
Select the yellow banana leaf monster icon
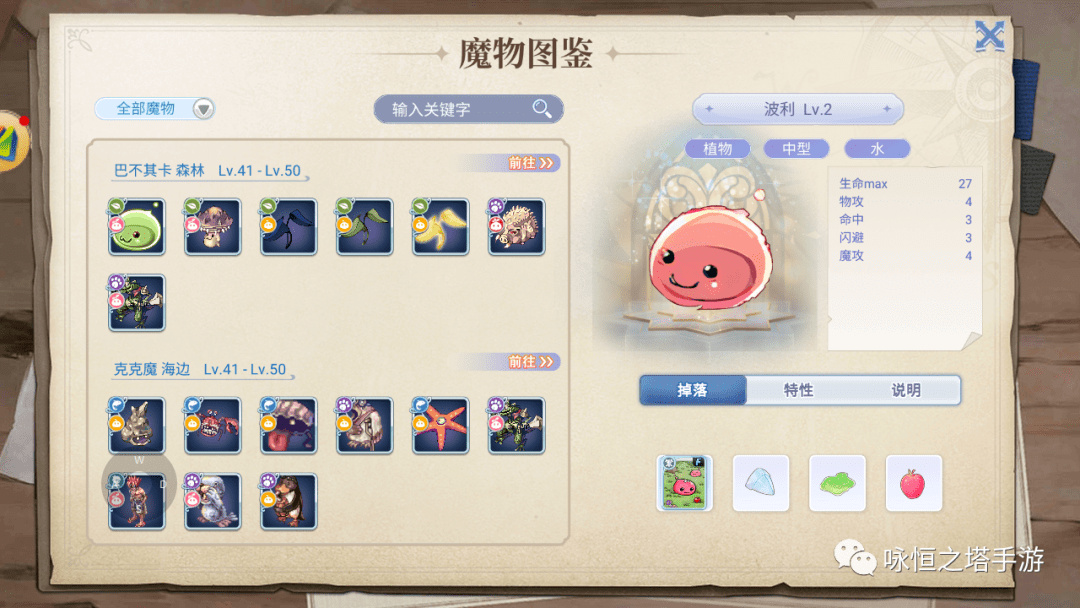tap(440, 227)
